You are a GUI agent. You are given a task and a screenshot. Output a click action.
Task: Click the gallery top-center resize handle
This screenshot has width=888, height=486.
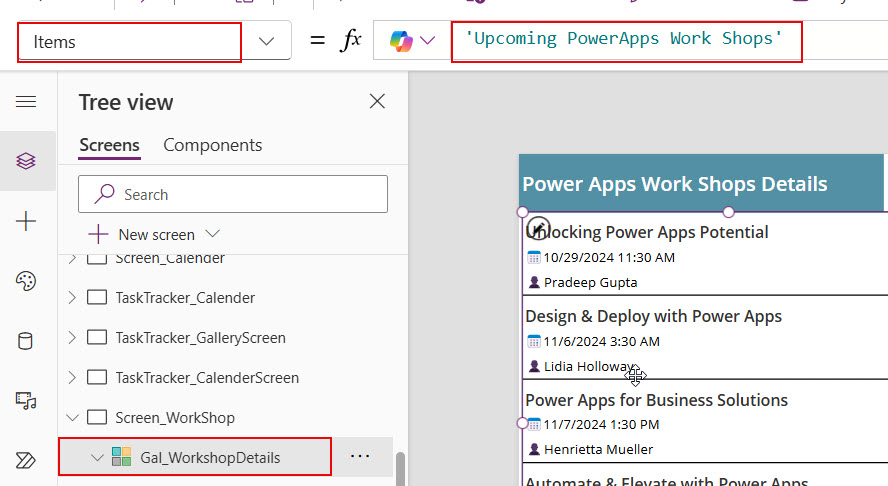point(728,212)
